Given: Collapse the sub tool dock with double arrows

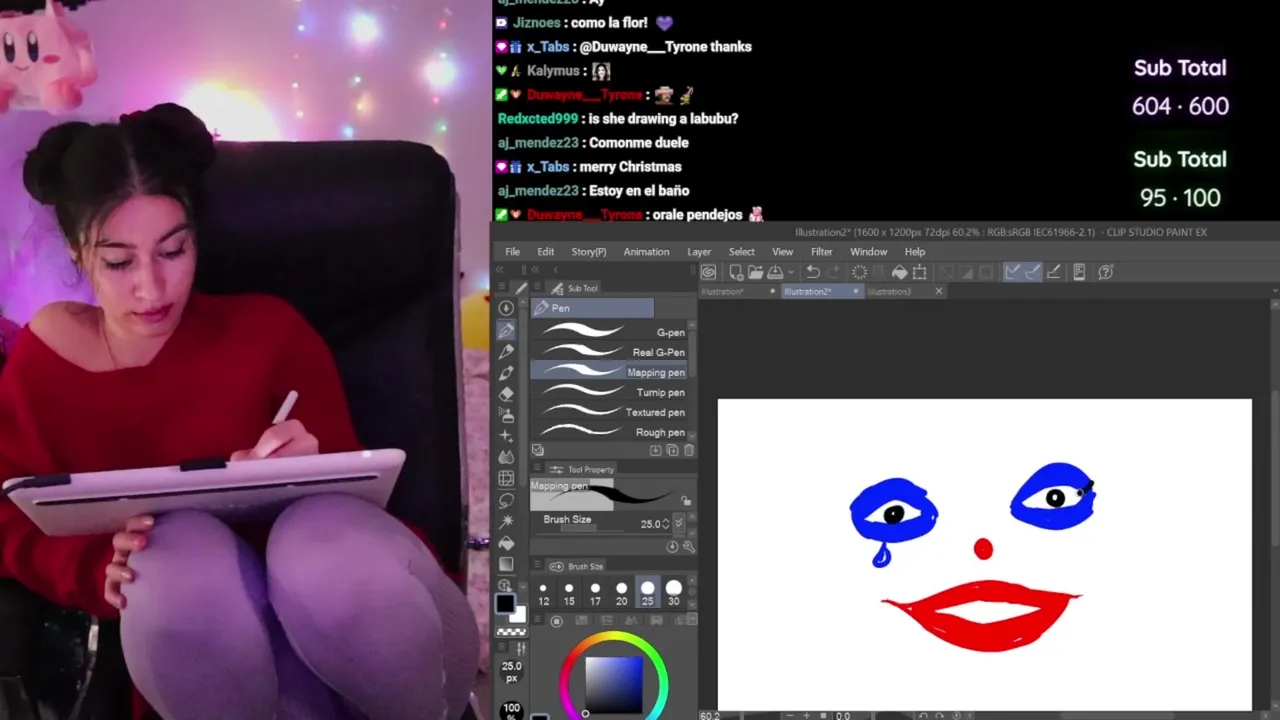Looking at the screenshot, I should point(534,269).
